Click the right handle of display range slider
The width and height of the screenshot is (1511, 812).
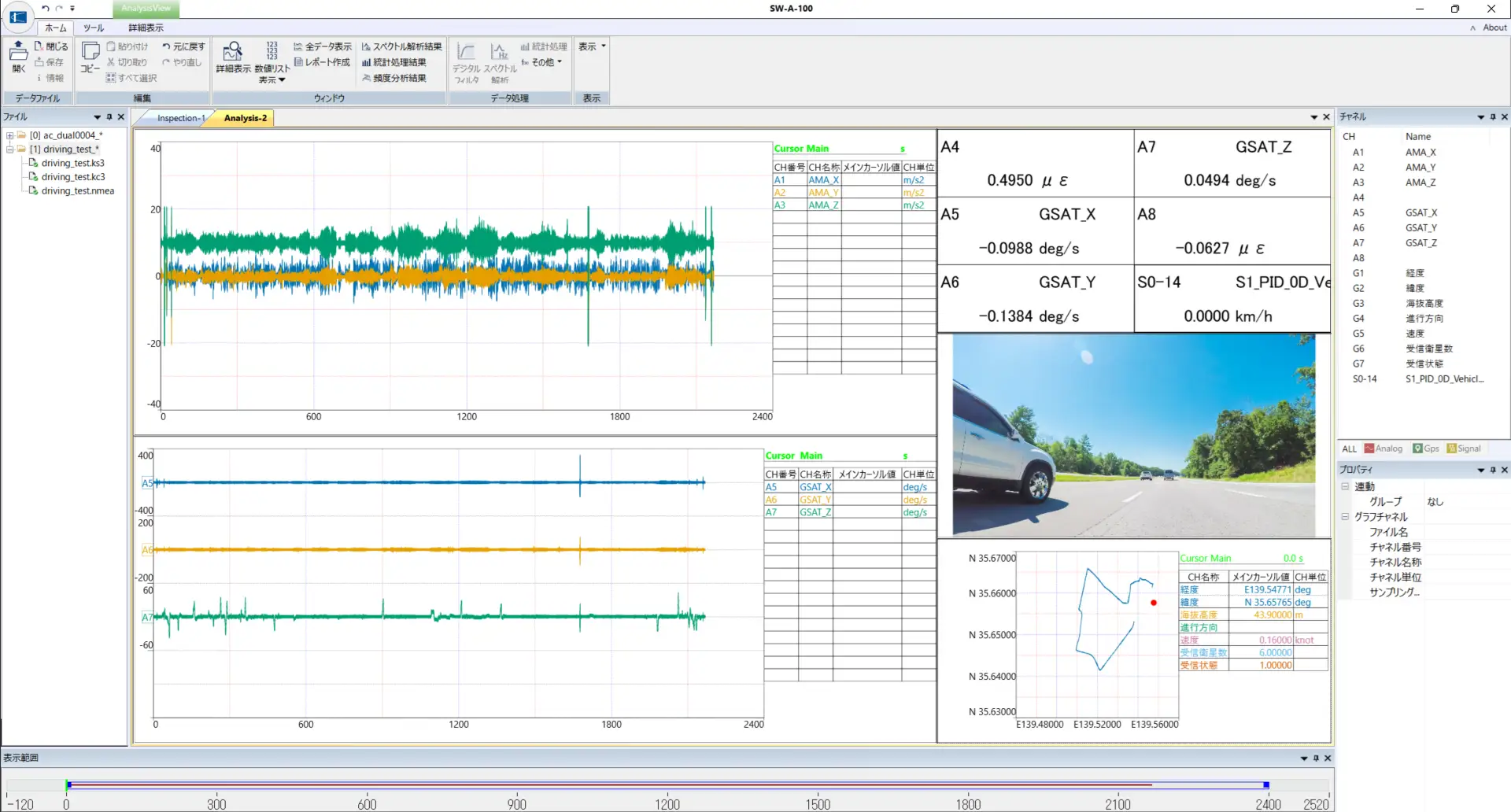(x=1266, y=784)
